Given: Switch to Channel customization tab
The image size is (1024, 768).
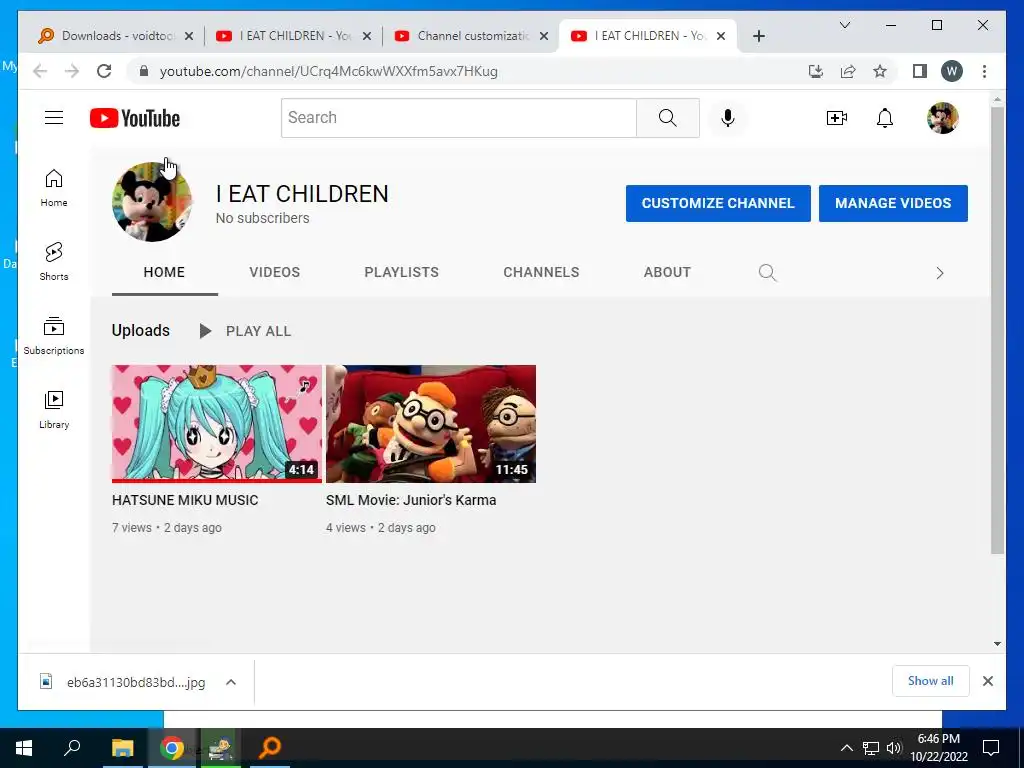Looking at the screenshot, I should click(472, 36).
